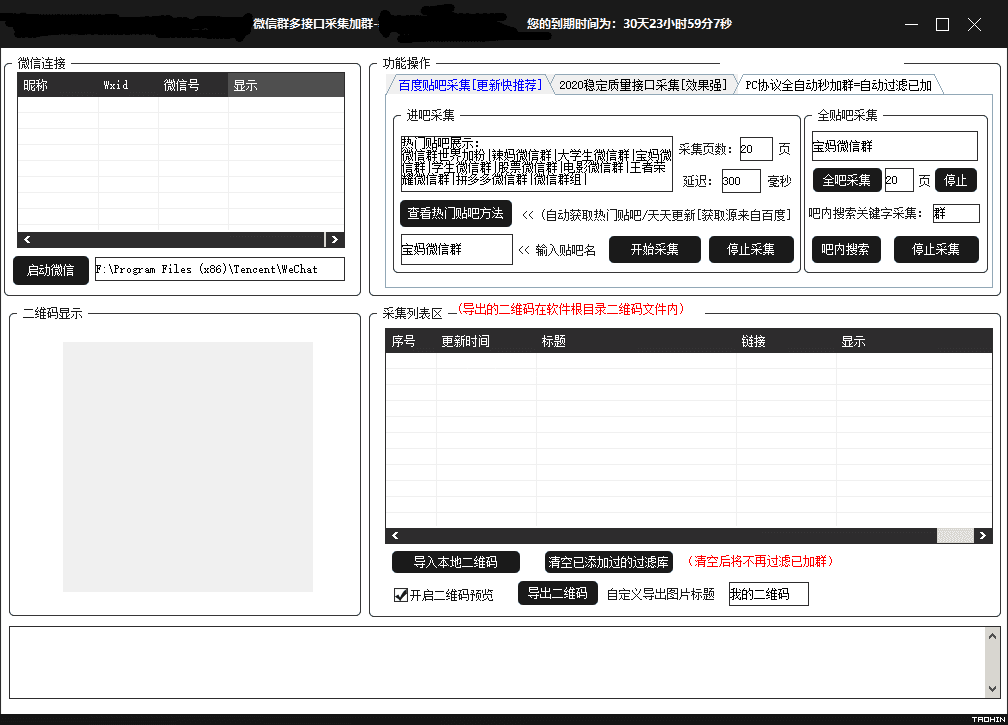Click the 查看热门贴吧方法 button
Image resolution: width=1008 pixels, height=725 pixels.
coord(456,213)
